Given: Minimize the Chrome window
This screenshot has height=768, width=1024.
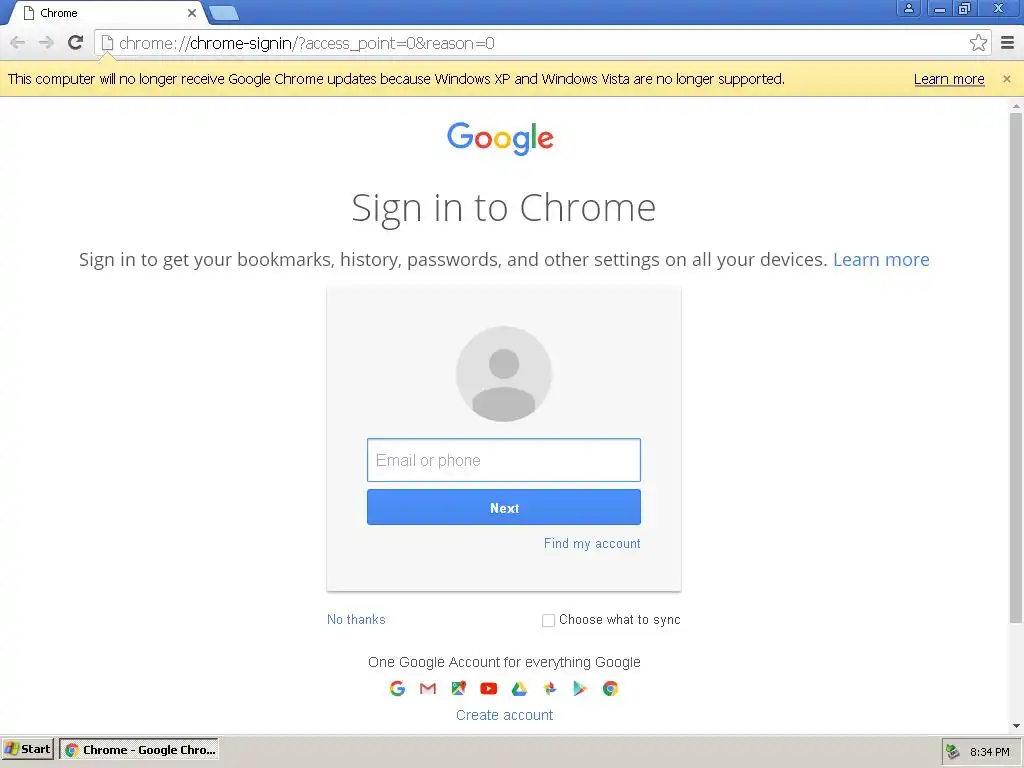Looking at the screenshot, I should pyautogui.click(x=939, y=8).
